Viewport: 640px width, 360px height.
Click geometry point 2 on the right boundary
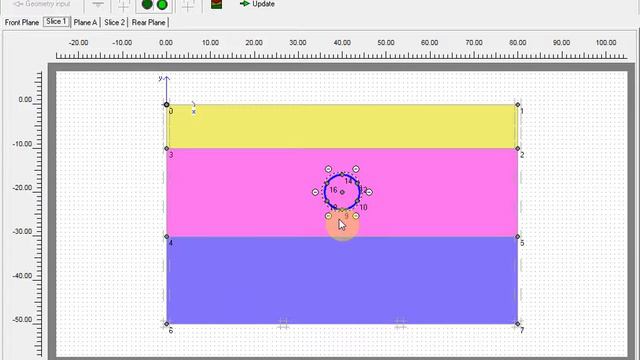point(518,149)
